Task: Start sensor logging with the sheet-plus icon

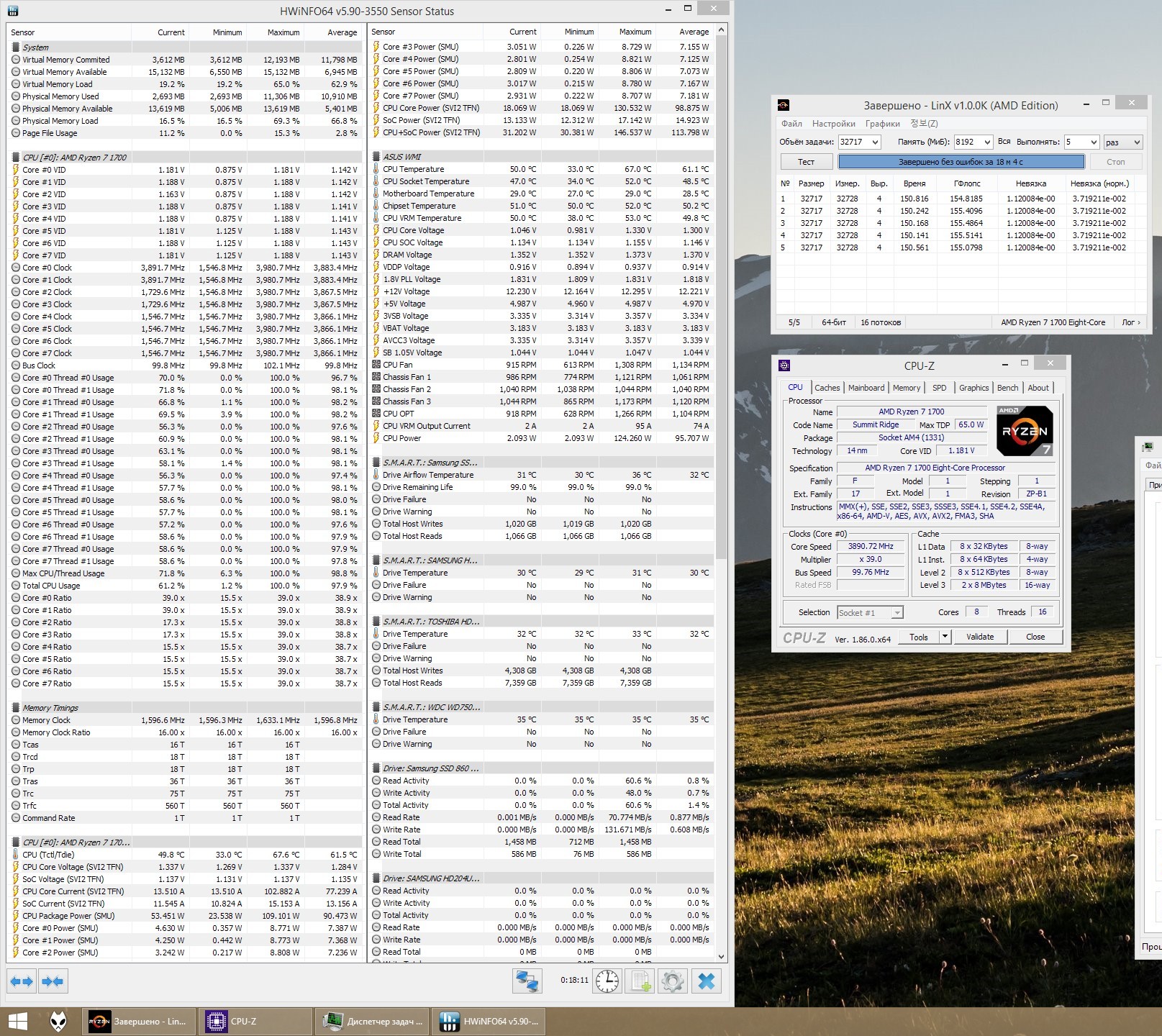Action: click(x=640, y=981)
